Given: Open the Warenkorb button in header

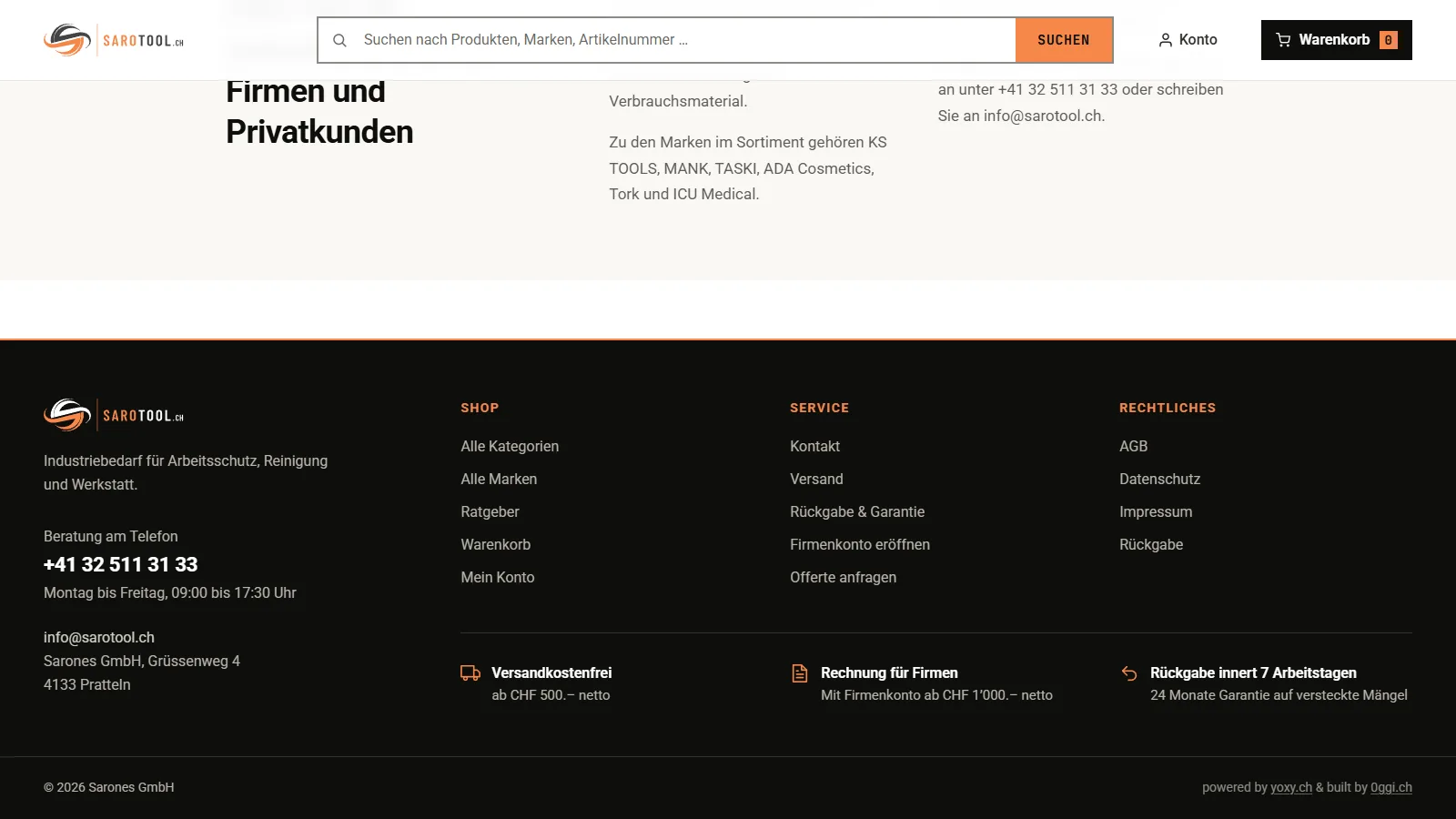Looking at the screenshot, I should 1336,40.
